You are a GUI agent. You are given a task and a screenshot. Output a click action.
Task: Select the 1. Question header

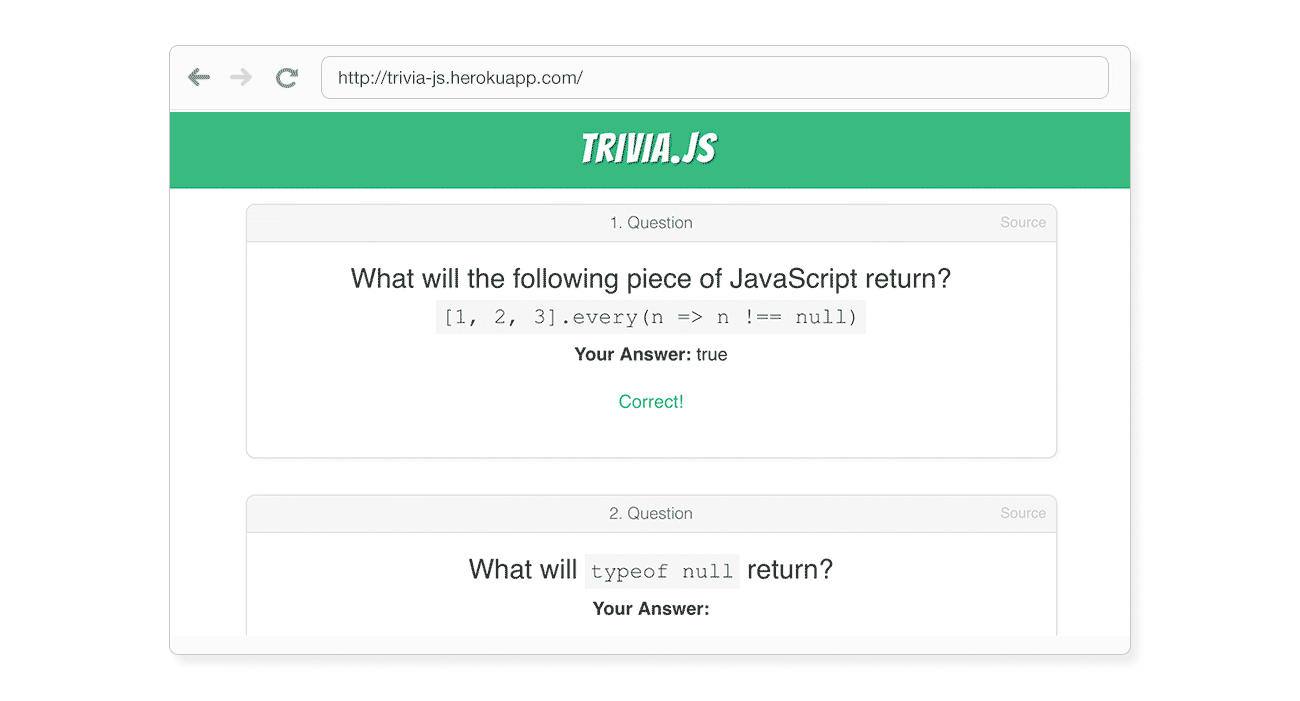651,223
